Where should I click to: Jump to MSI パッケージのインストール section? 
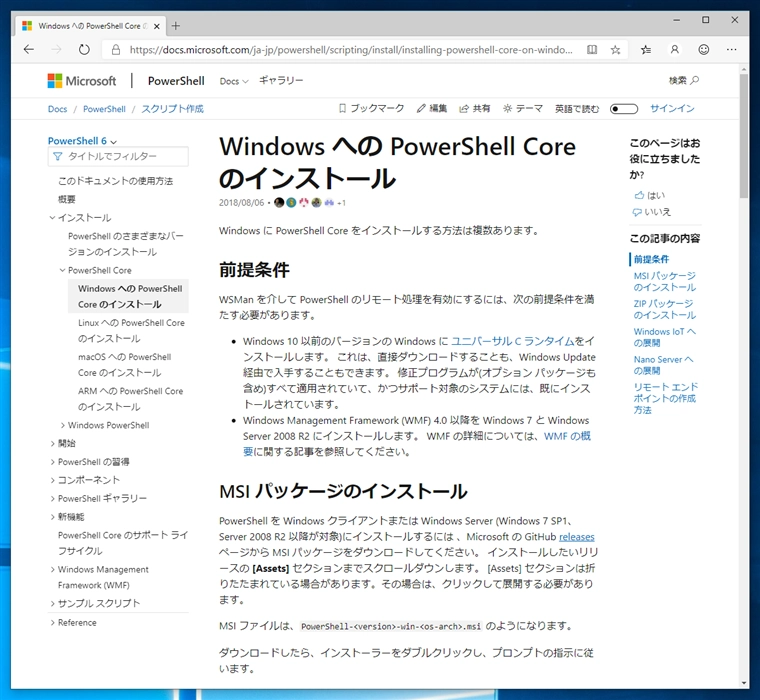coord(665,282)
